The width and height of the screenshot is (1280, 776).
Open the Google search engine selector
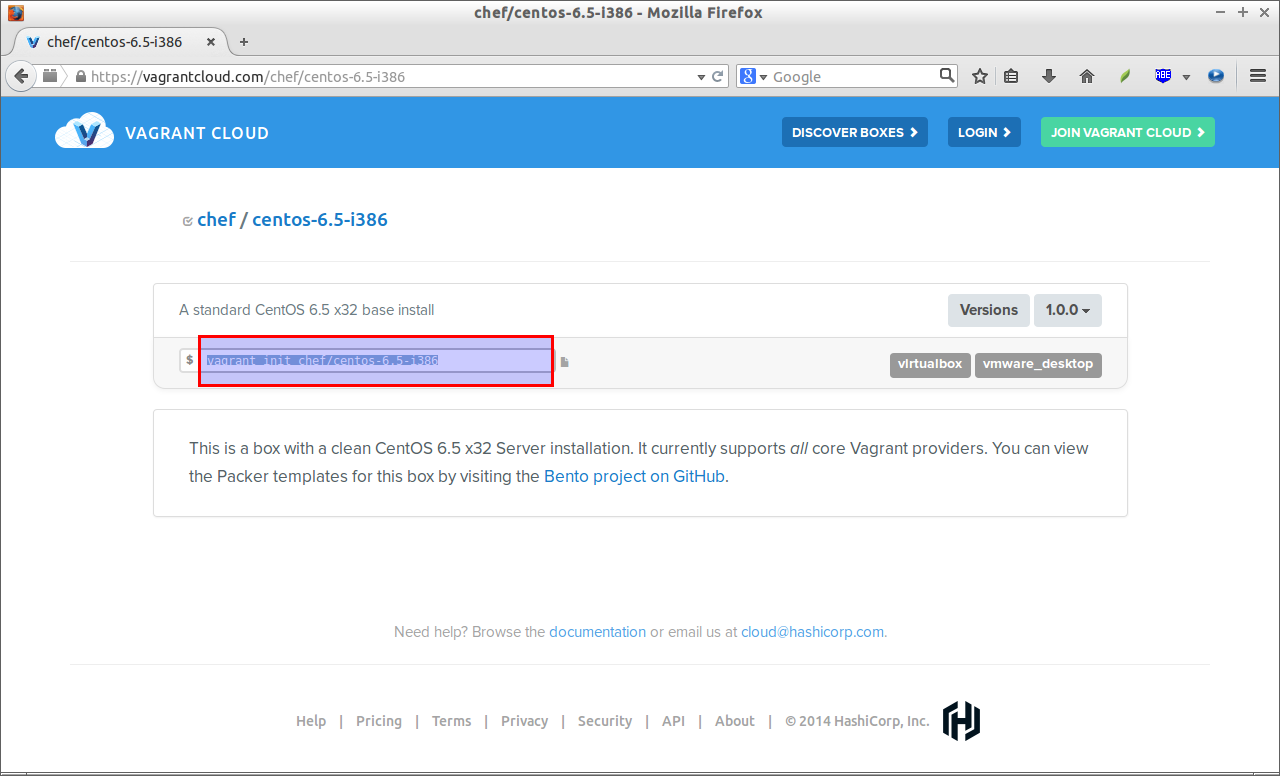(x=753, y=76)
